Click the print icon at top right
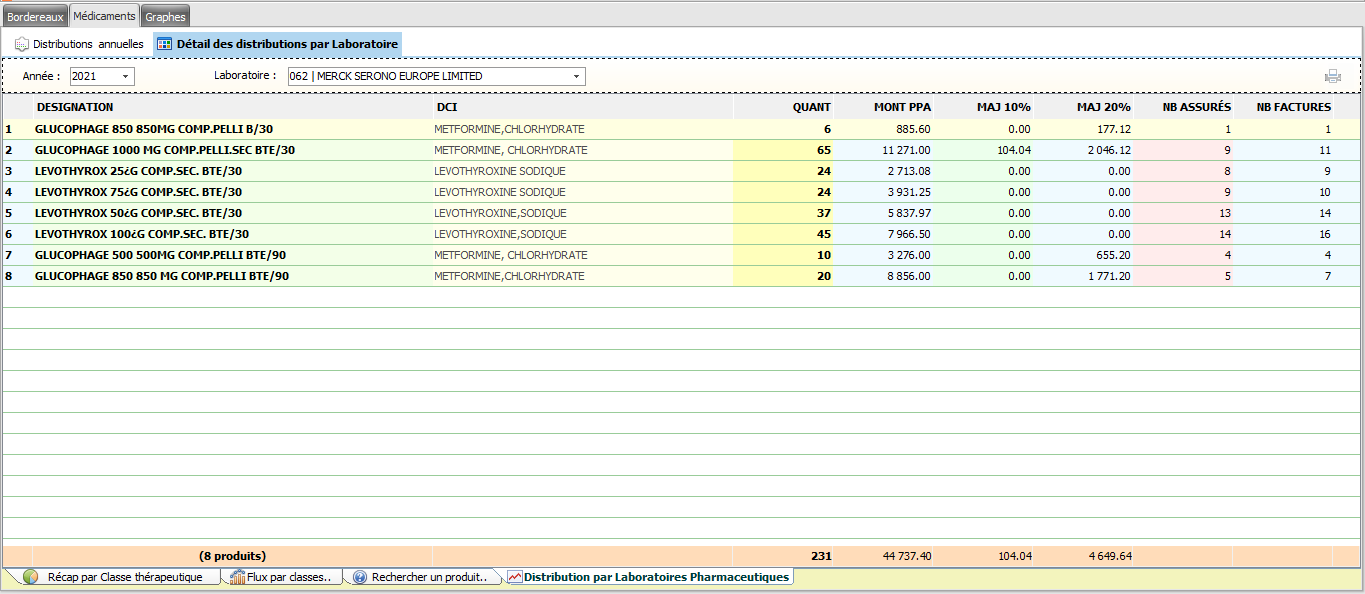Screen dimensions: 1365x594 coord(1332,77)
